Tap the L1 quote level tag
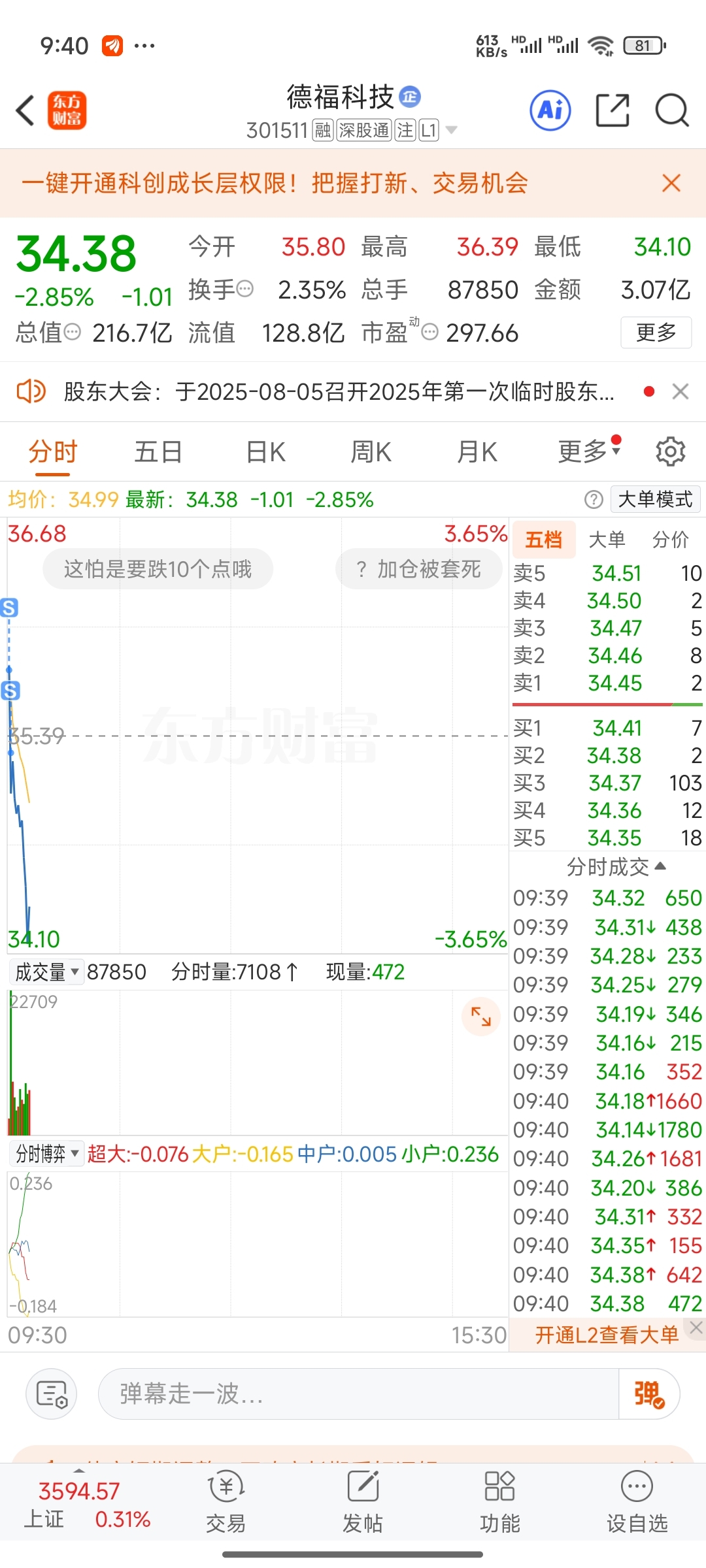706x1568 pixels. point(429,130)
